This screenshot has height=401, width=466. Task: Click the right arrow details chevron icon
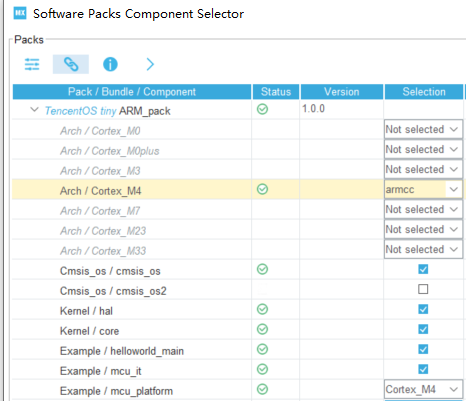tap(150, 64)
